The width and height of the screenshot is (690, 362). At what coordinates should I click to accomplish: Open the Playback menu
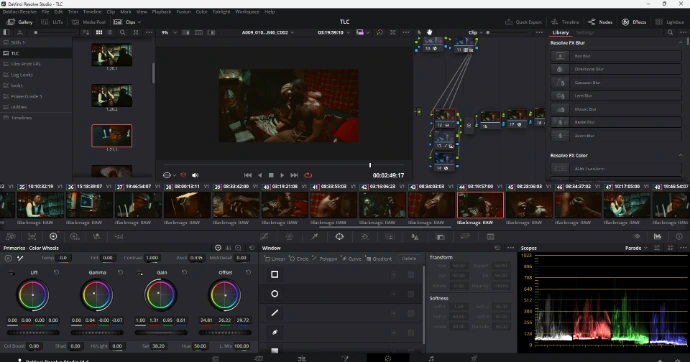(x=161, y=12)
